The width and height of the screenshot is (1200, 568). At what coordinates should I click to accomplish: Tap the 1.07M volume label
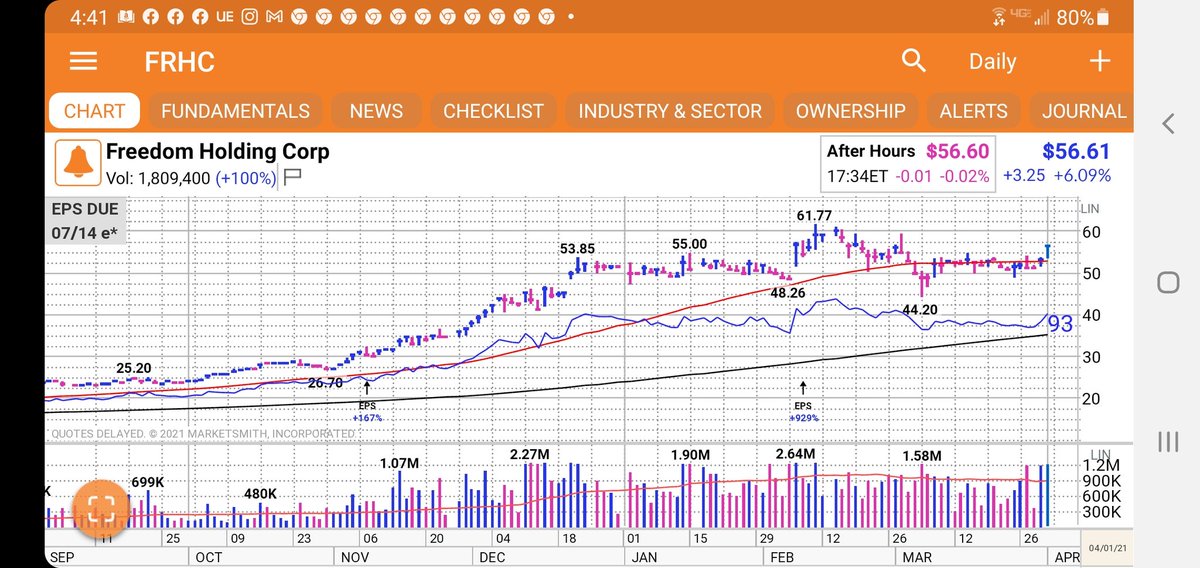(401, 463)
